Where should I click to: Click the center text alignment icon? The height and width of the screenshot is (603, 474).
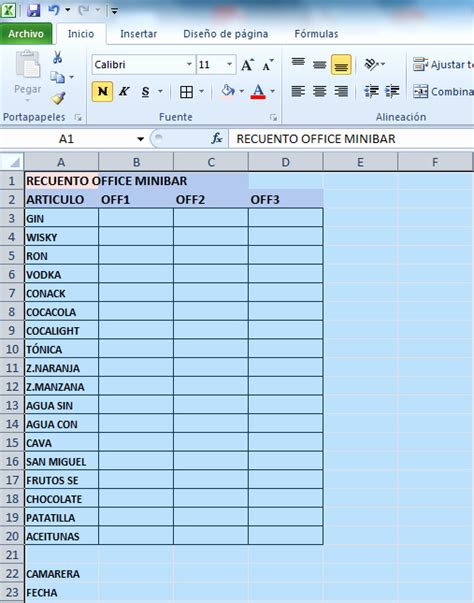click(319, 92)
